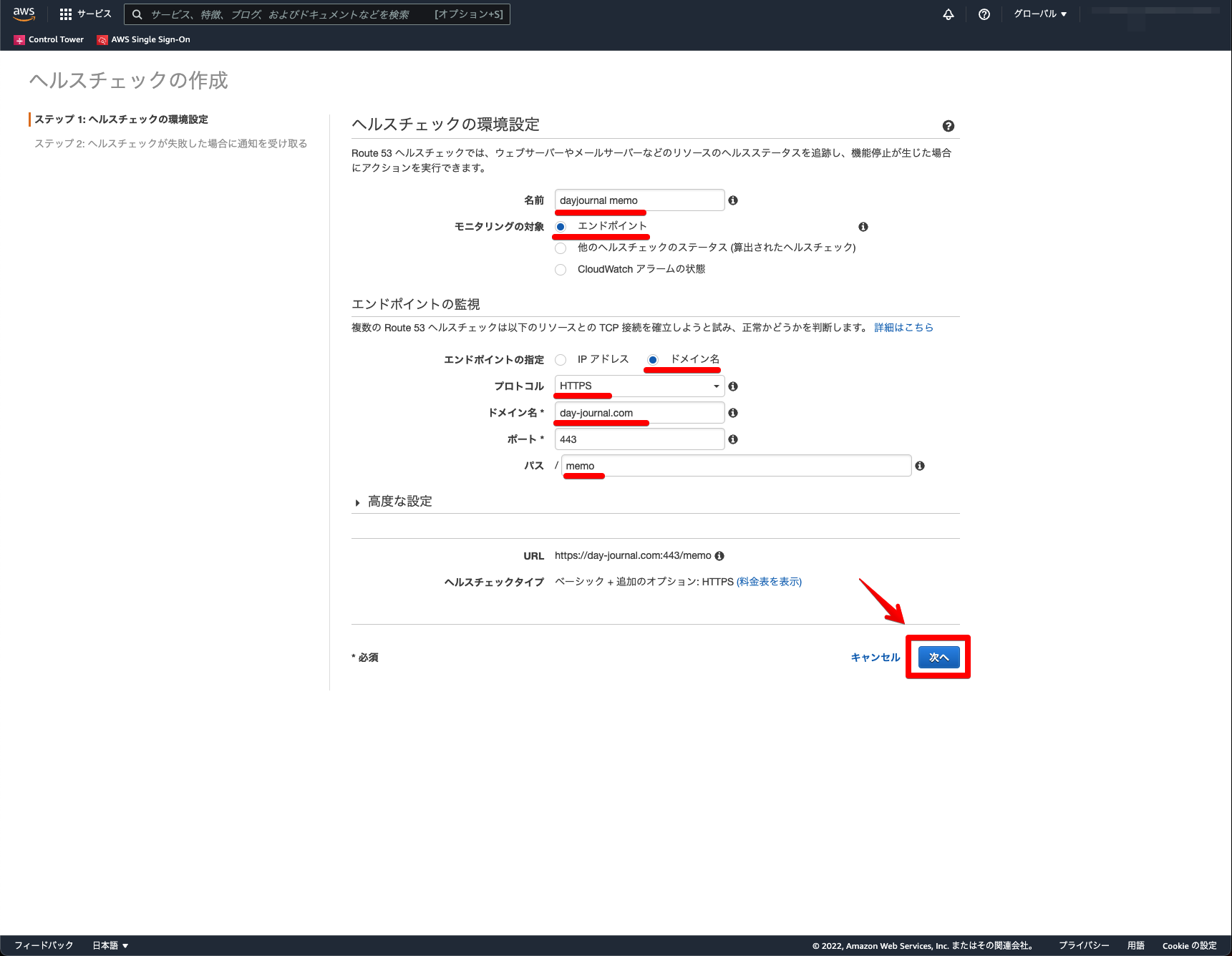Show info icon next to the URL
1232x956 pixels.
(719, 556)
